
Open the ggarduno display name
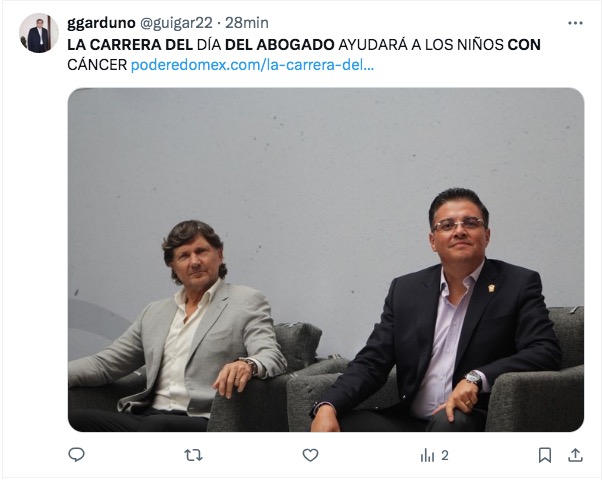click(x=101, y=23)
